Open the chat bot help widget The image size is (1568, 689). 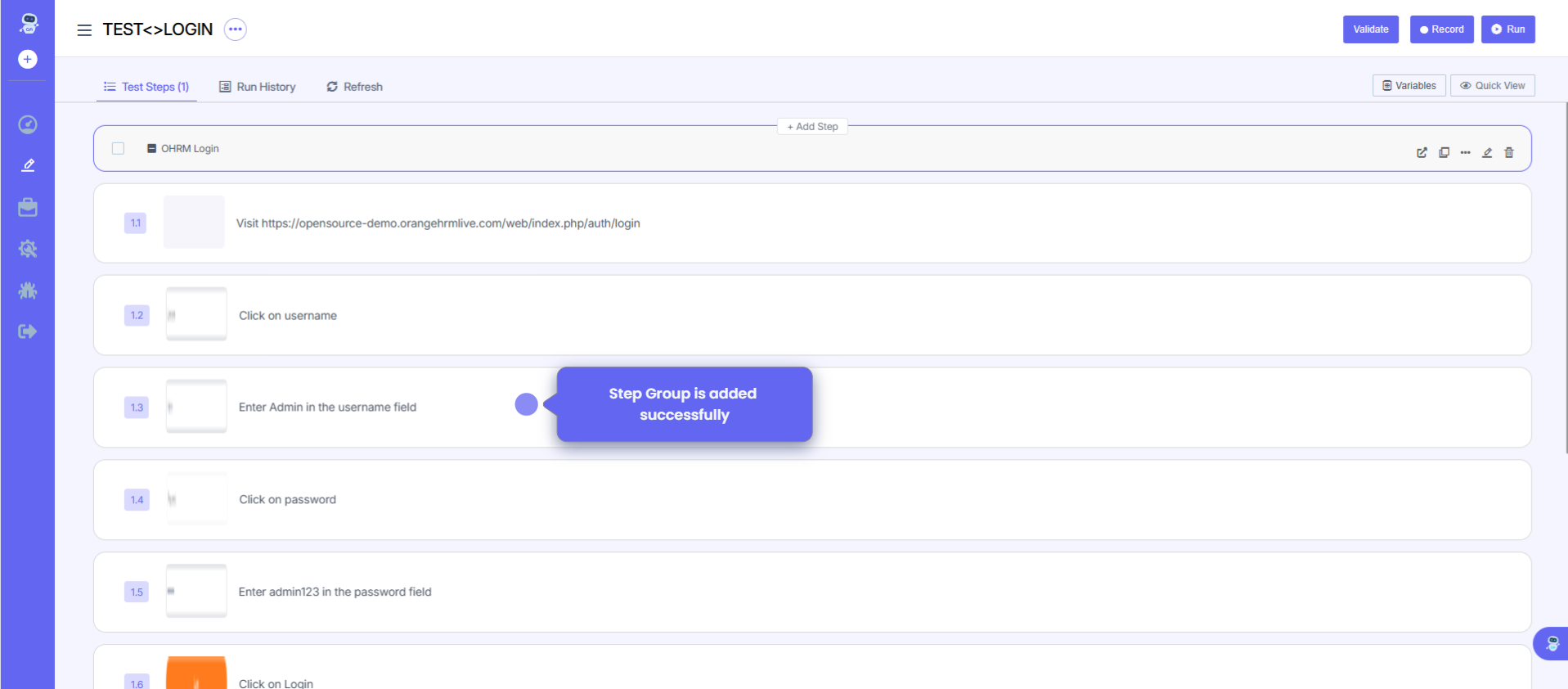pos(1552,644)
